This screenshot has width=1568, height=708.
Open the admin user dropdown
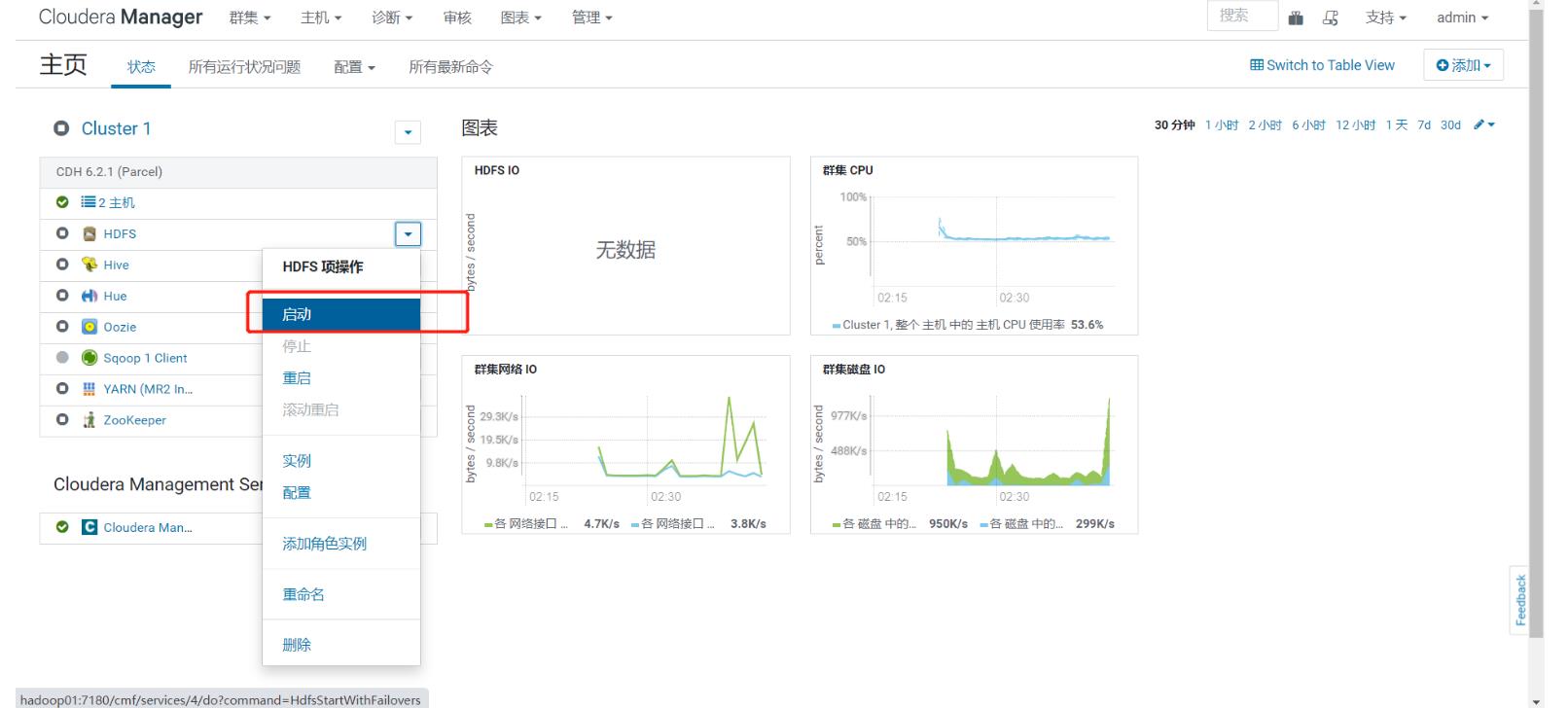1462,18
